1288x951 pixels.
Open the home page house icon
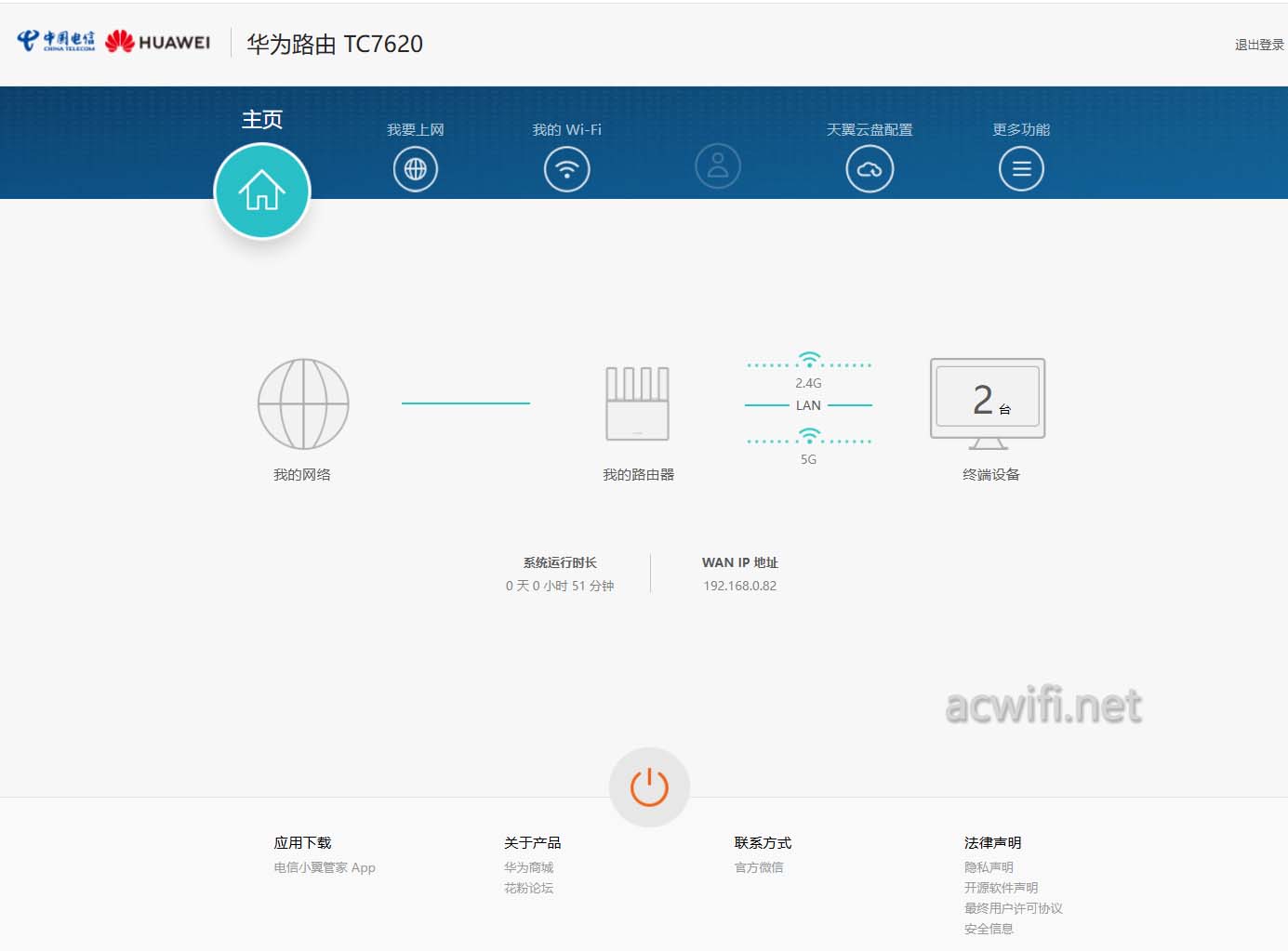coord(262,191)
